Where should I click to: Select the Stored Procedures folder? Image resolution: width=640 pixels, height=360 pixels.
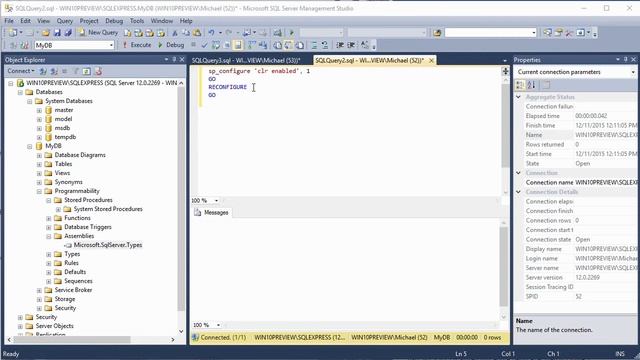88,200
